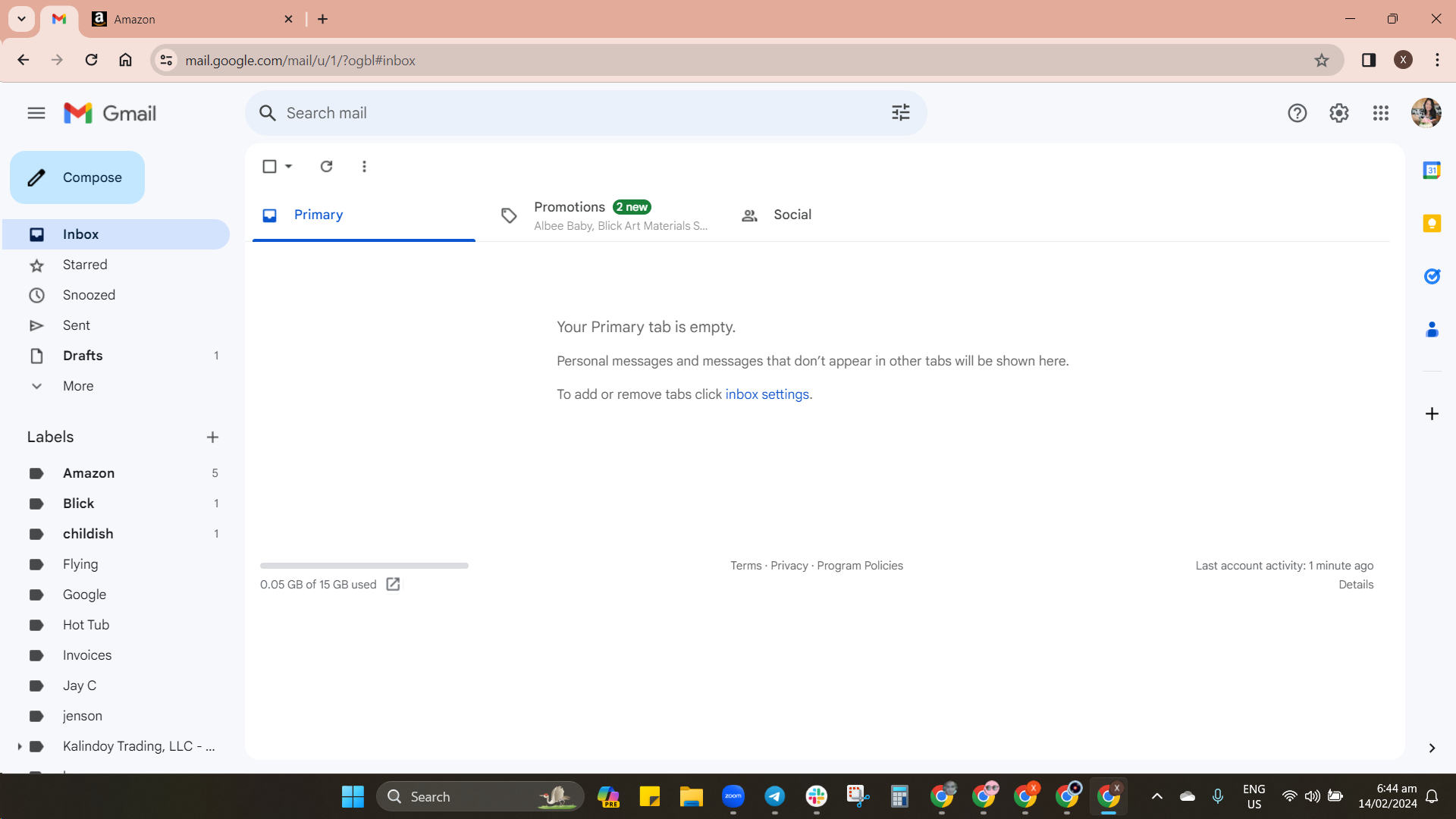Open the Amazon label
The height and width of the screenshot is (819, 1456).
(x=116, y=473)
